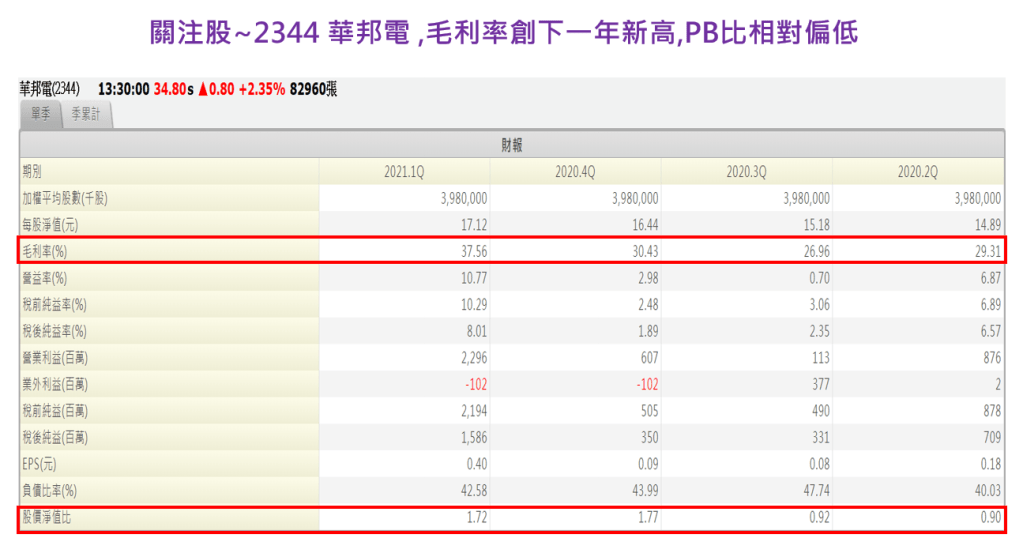The width and height of the screenshot is (1023, 557).
Task: Select the 2020.4Q column header
Action: (x=575, y=171)
